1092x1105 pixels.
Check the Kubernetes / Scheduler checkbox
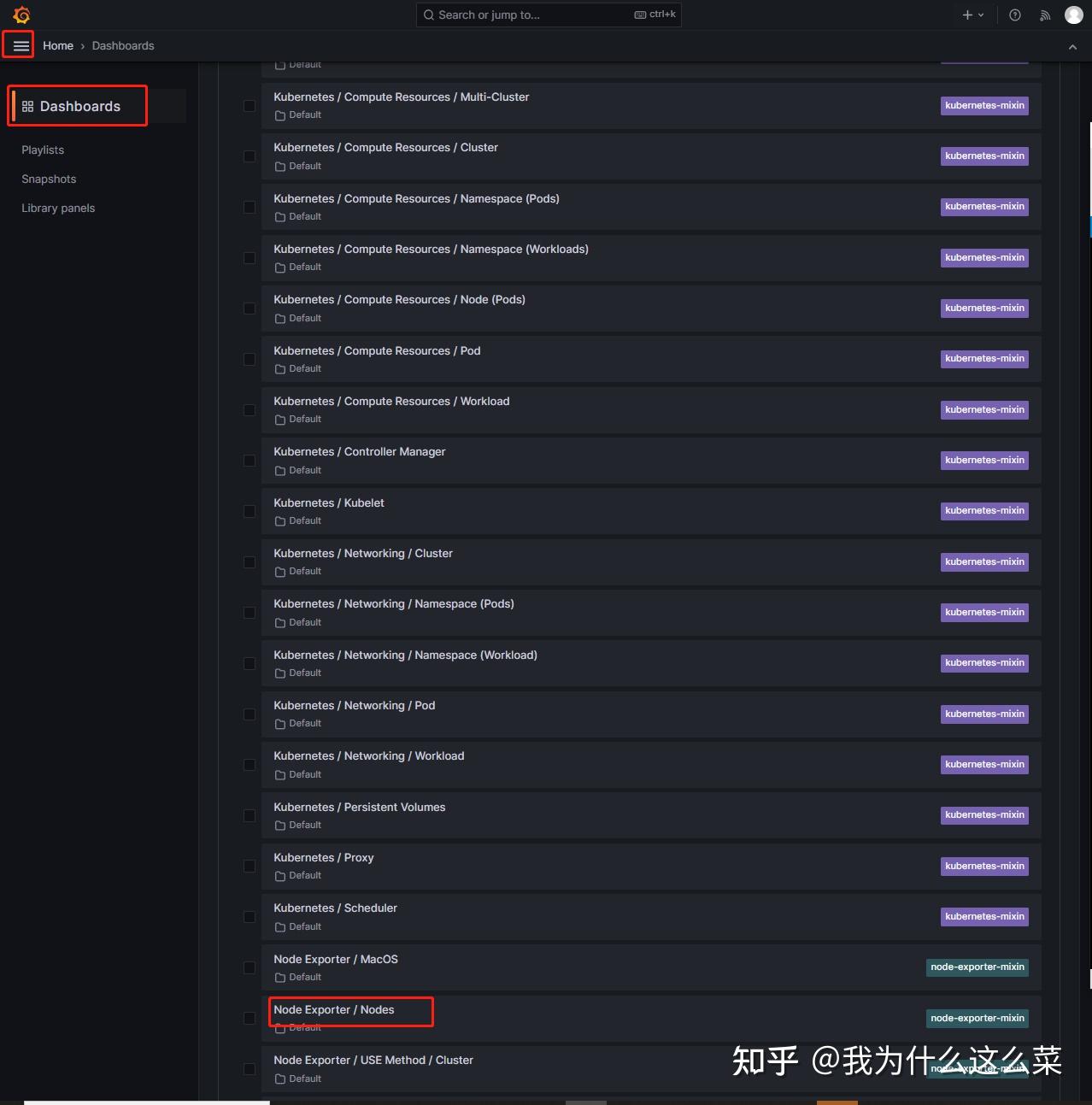(250, 917)
